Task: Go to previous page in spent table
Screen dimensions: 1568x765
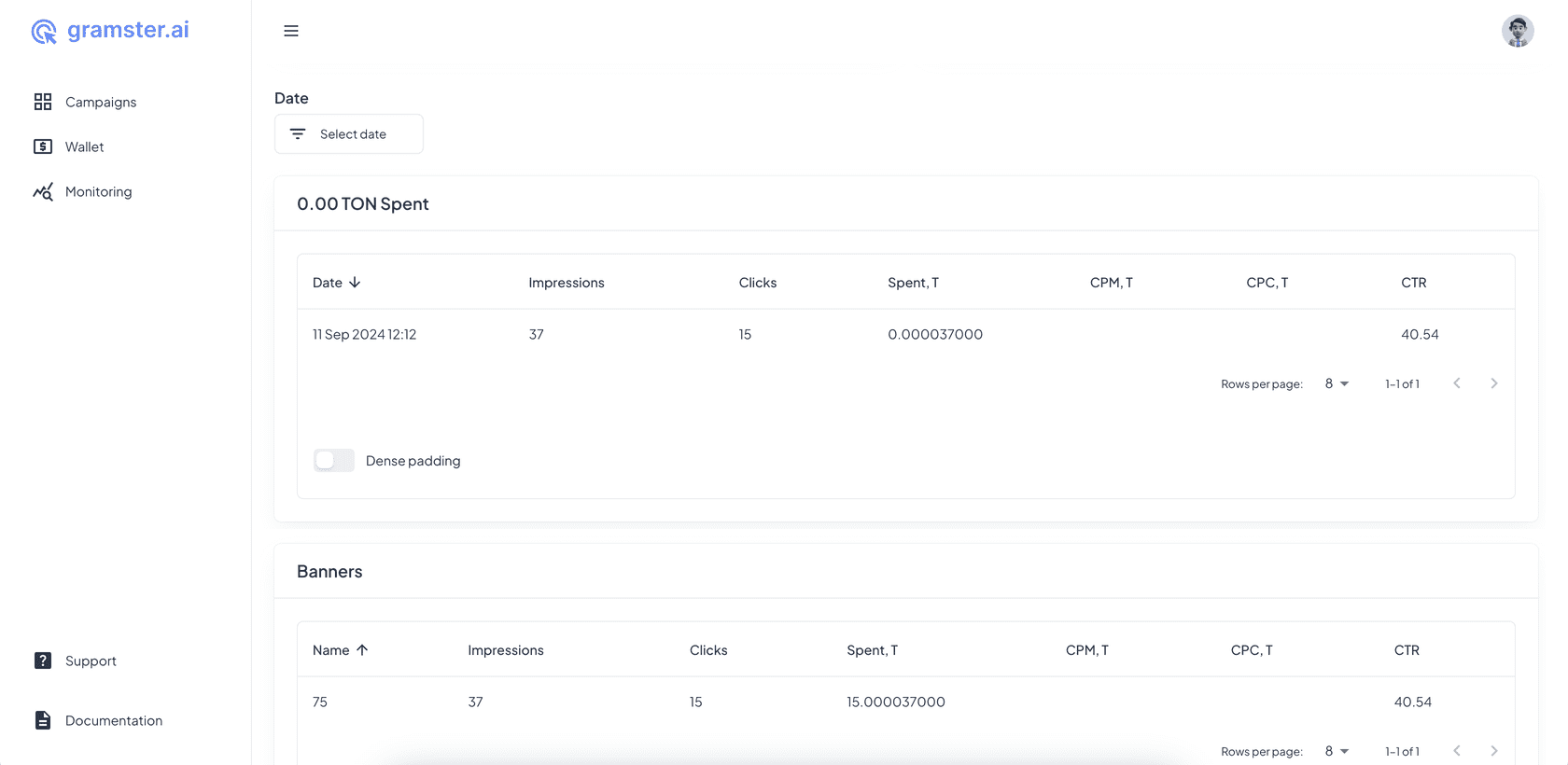Action: [x=1456, y=383]
